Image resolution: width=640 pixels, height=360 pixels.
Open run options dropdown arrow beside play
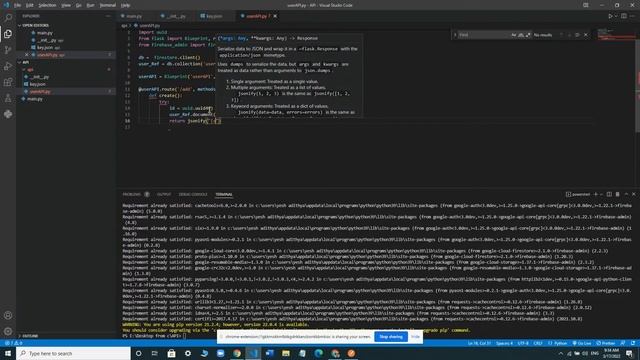[616, 16]
